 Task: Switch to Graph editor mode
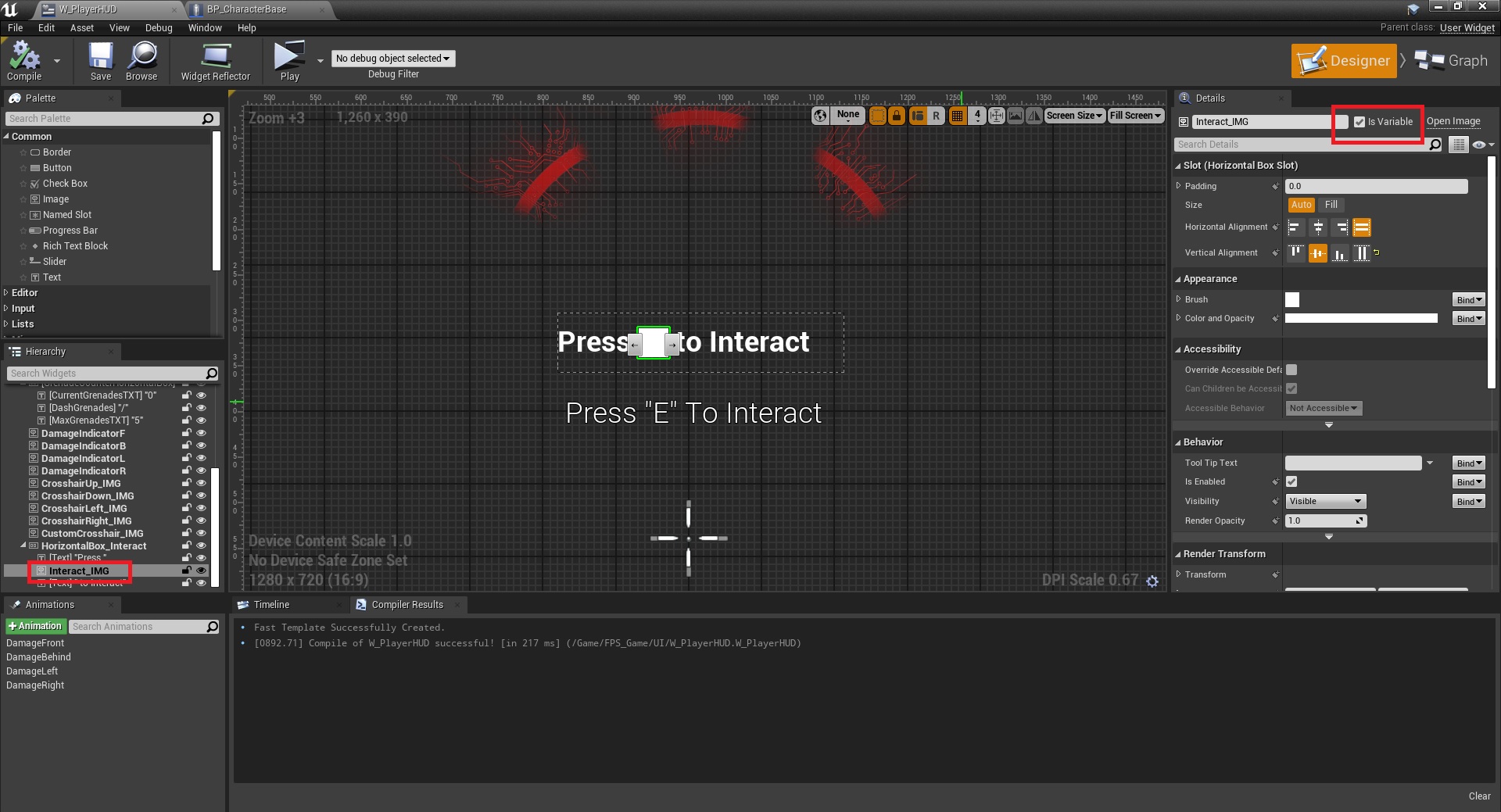[x=1452, y=61]
